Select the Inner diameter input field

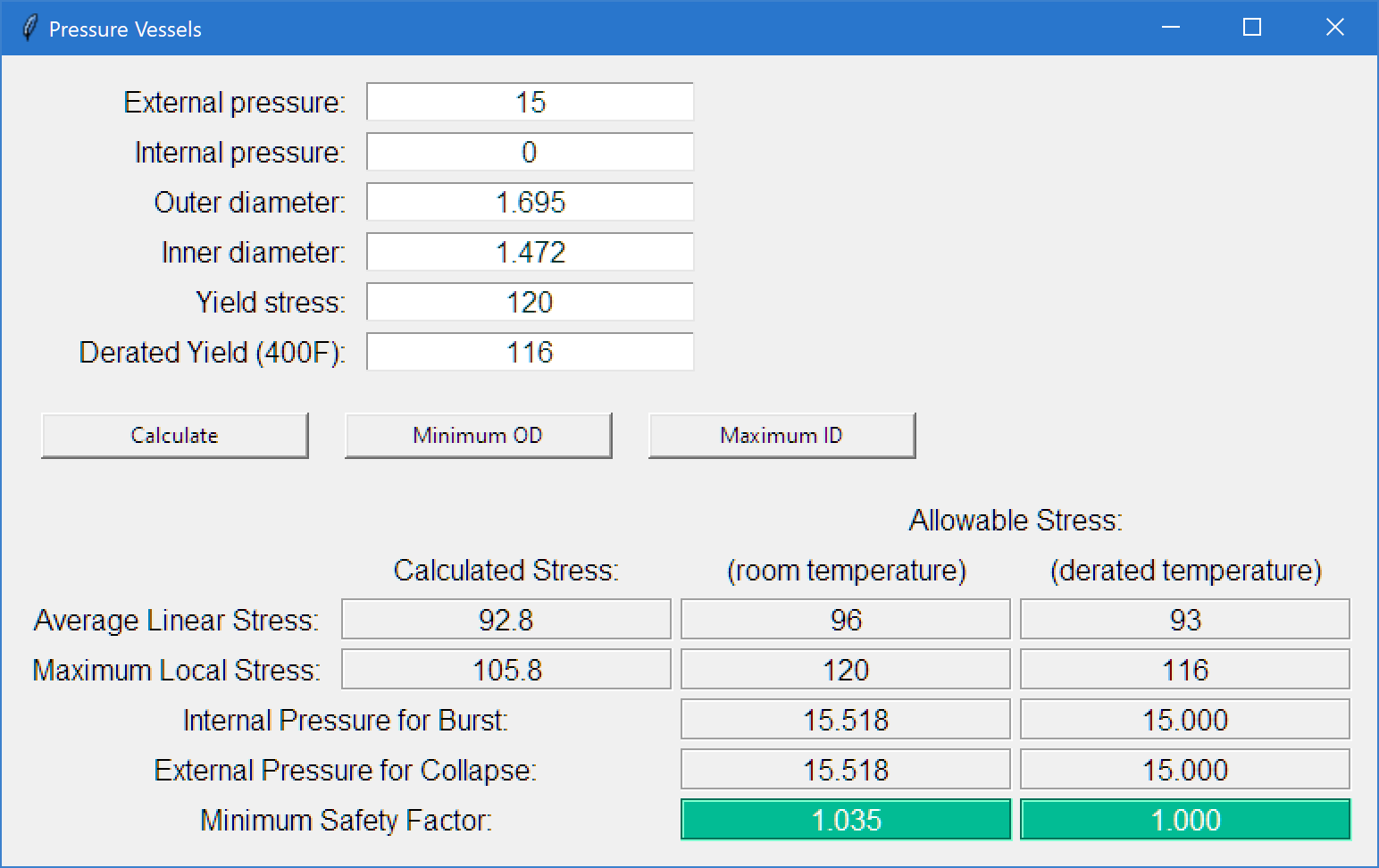point(531,252)
